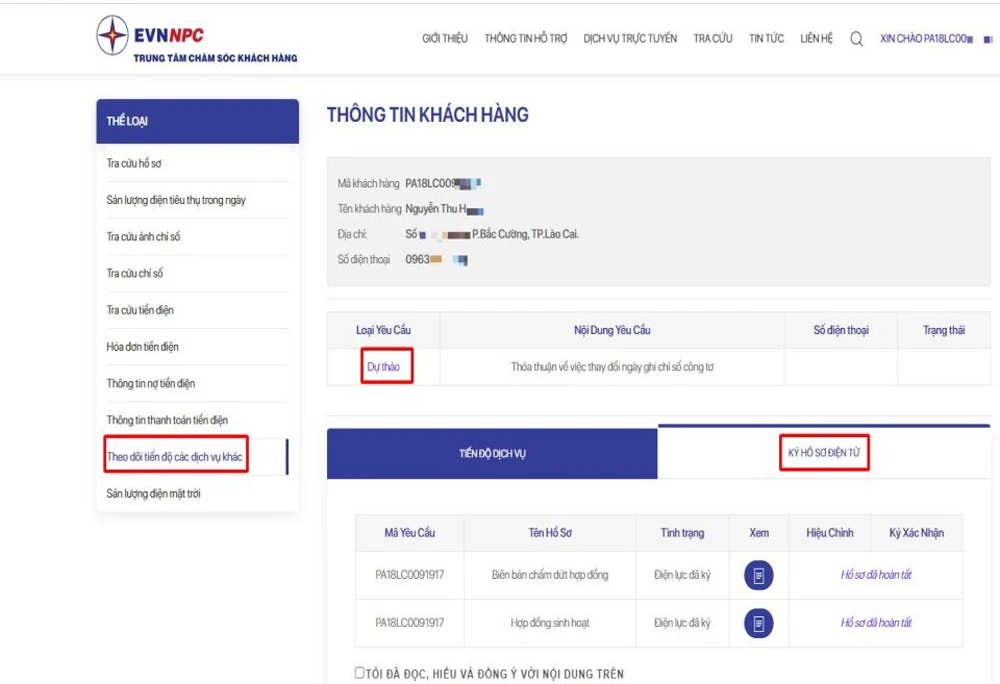Open Thông tin nợ tiền điện
The image size is (1000, 684).
point(151,384)
